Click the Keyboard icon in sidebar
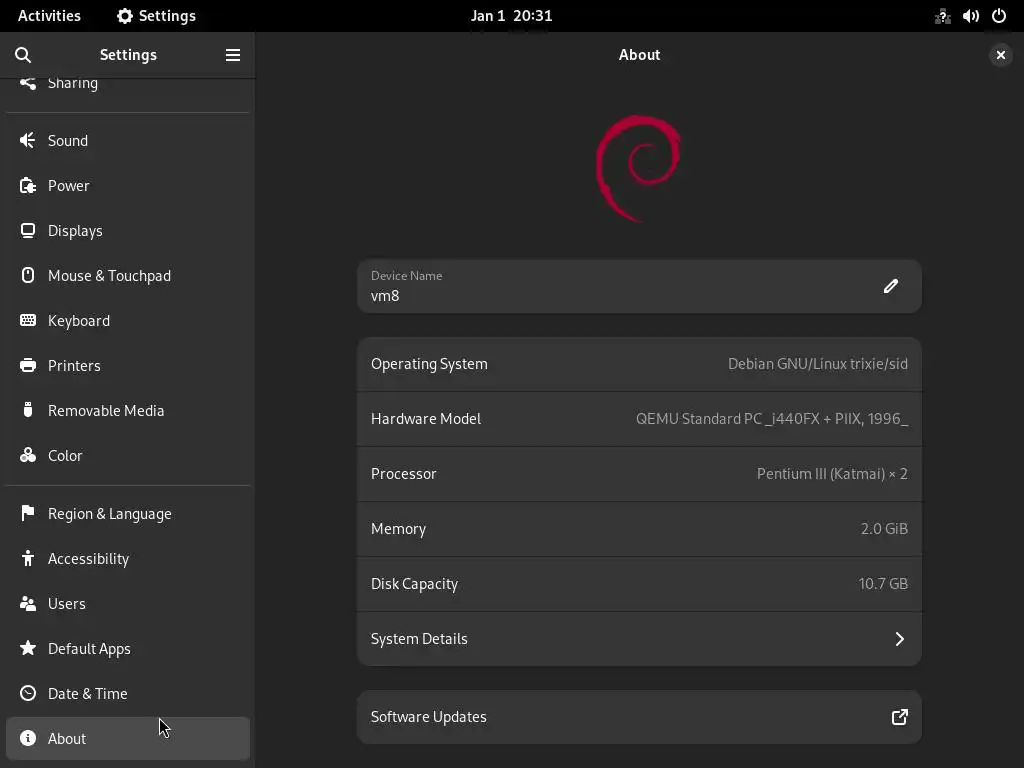Screen dimensions: 1024x768 (x=27, y=320)
